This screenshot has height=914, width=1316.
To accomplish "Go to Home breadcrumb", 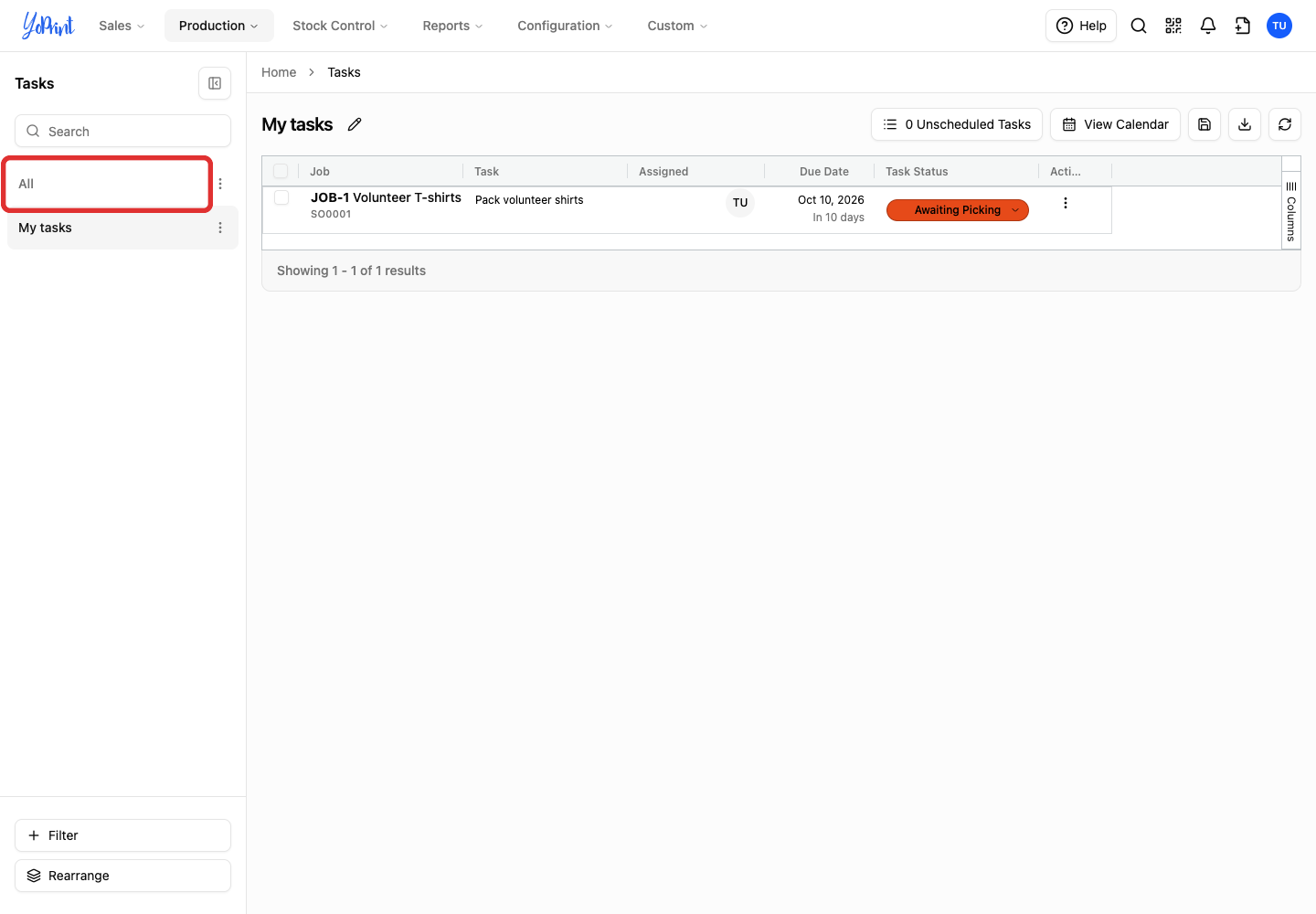I will coord(279,72).
